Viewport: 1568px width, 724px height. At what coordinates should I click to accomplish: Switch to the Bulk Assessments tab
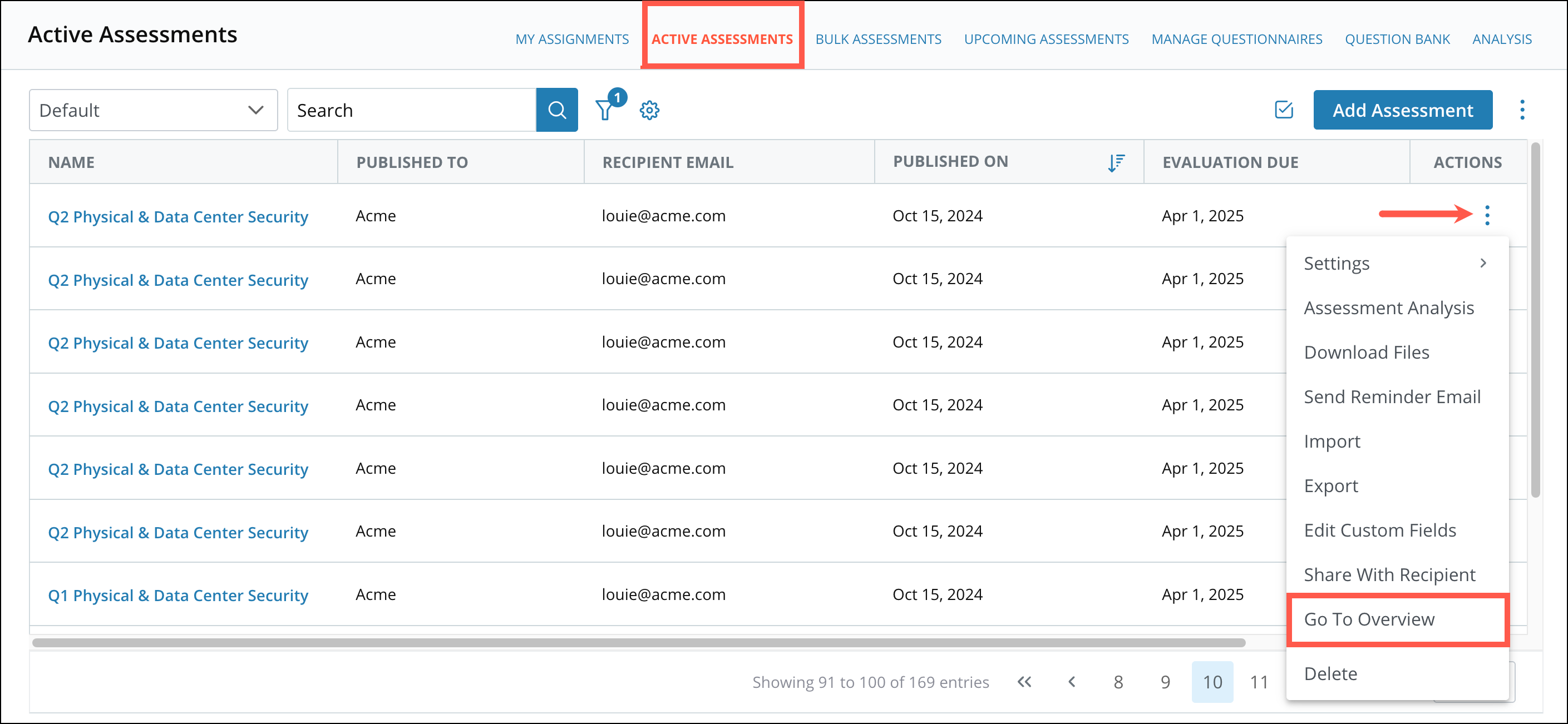[x=879, y=38]
